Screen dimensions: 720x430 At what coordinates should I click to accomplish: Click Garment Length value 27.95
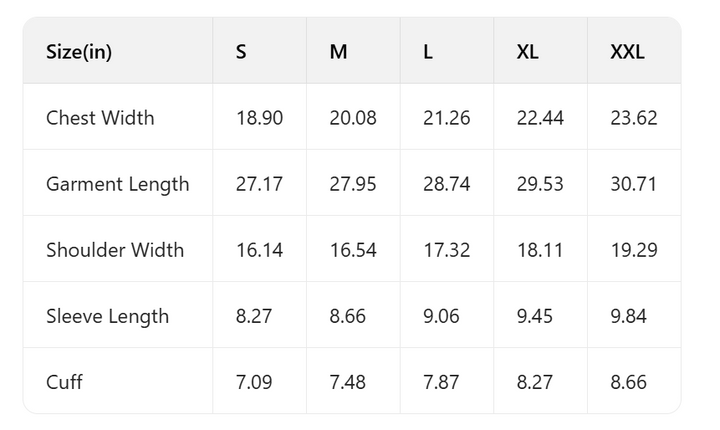point(353,184)
